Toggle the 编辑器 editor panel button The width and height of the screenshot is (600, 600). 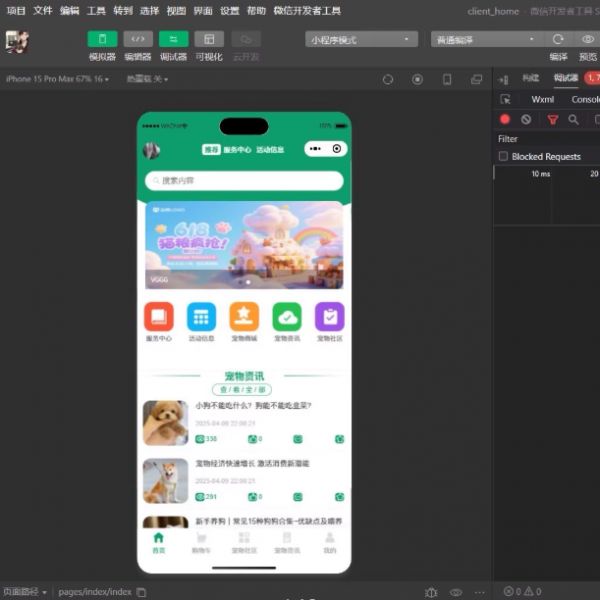pyautogui.click(x=138, y=39)
